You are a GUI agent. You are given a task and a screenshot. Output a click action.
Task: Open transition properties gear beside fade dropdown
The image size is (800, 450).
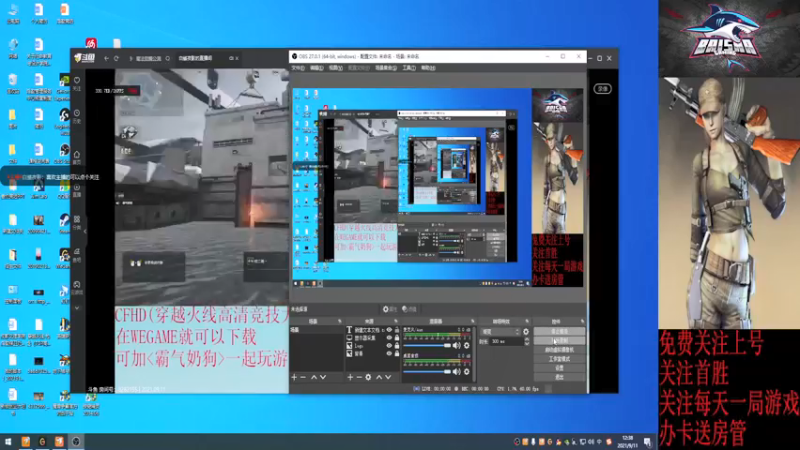point(526,332)
